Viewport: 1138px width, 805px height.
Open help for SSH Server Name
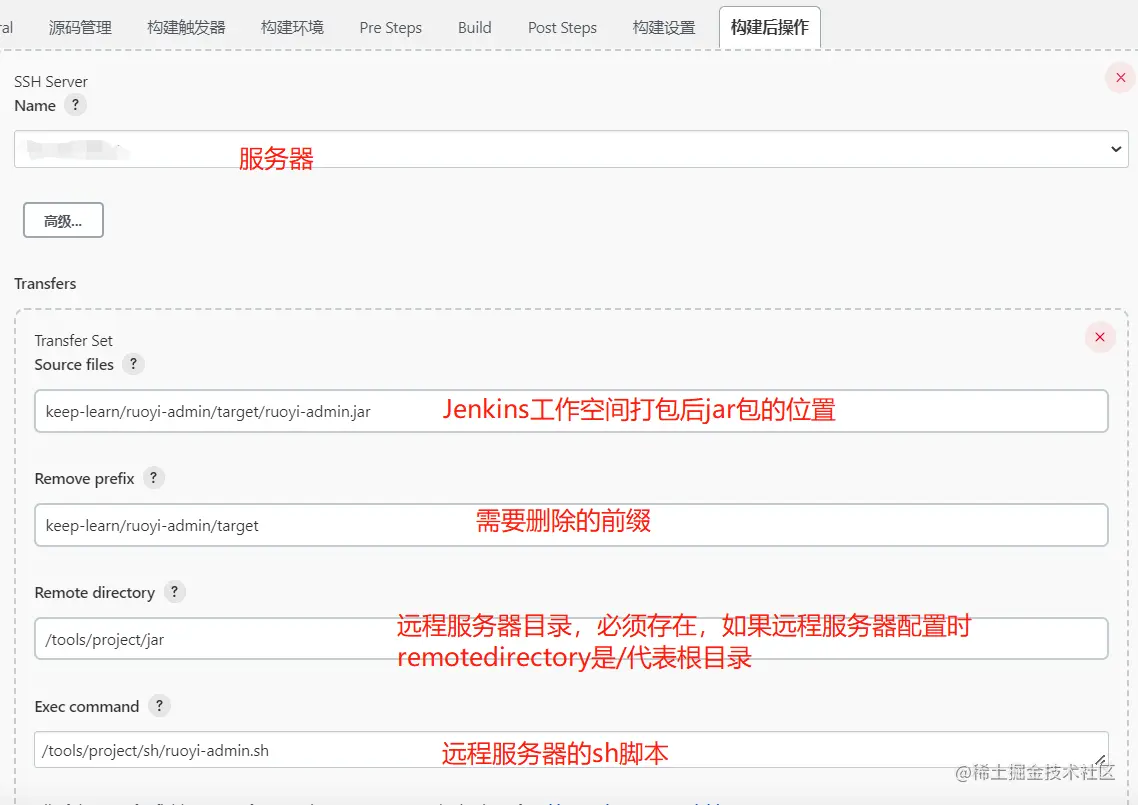click(x=75, y=105)
